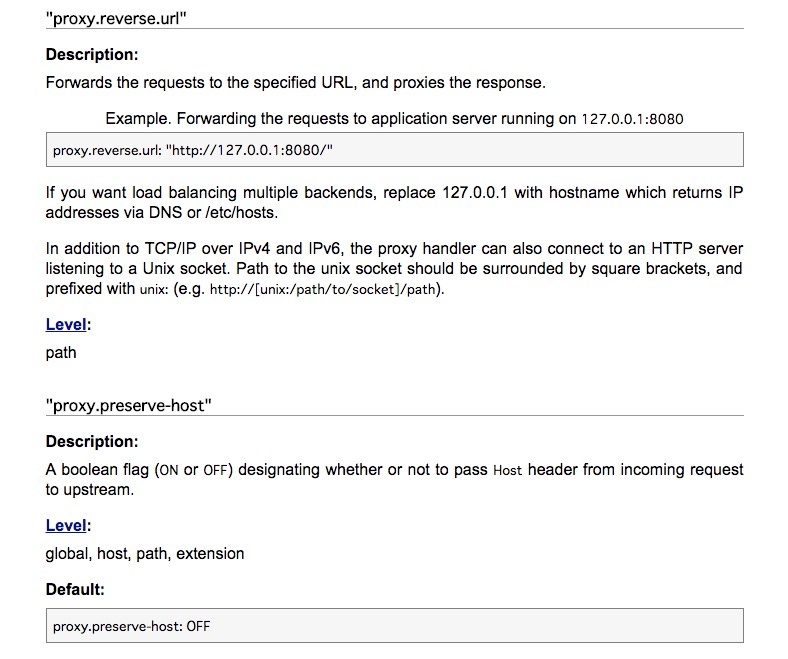Viewport: 788px width, 659px height.
Task: Click the "Host" header code word
Action: [x=507, y=470]
